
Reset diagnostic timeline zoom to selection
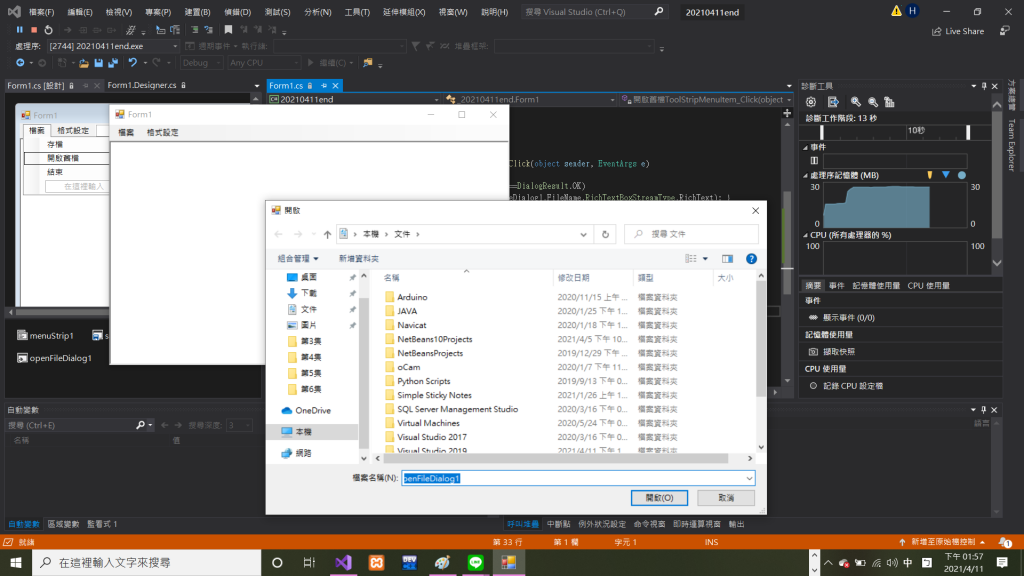[x=889, y=102]
